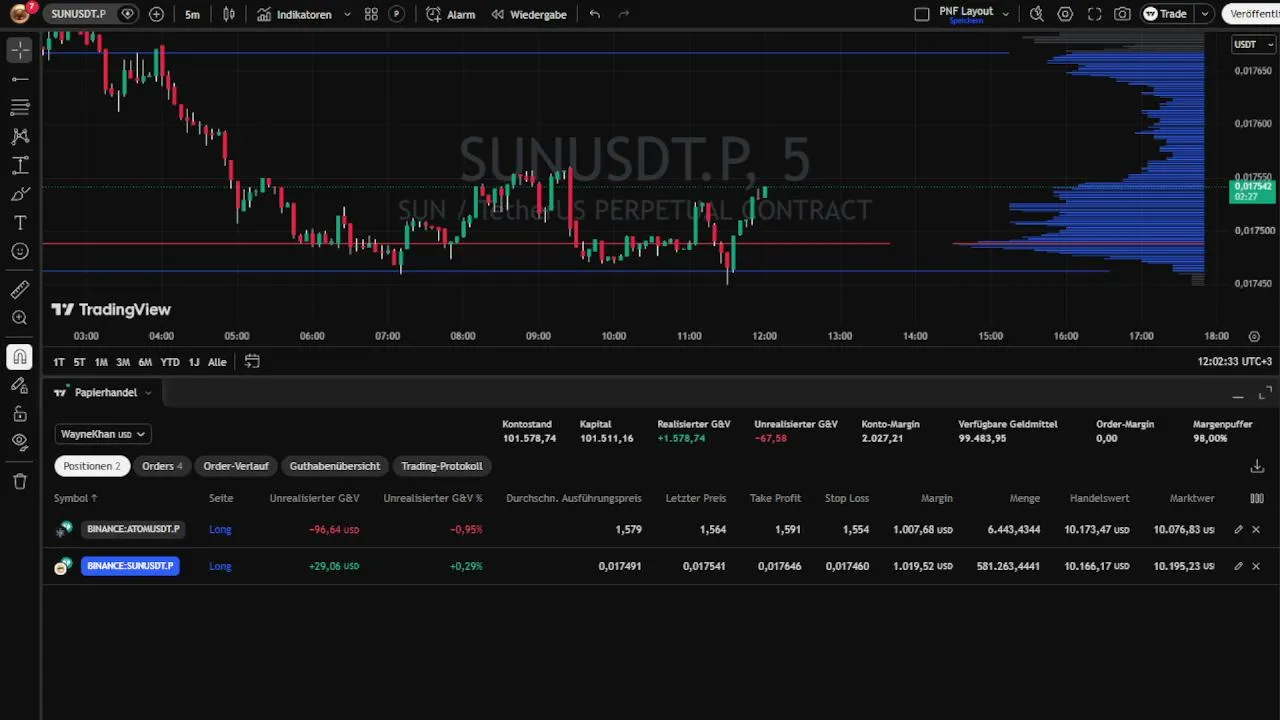This screenshot has height=720, width=1280.
Task: Open the Indikatoren dialog
Action: tap(295, 14)
